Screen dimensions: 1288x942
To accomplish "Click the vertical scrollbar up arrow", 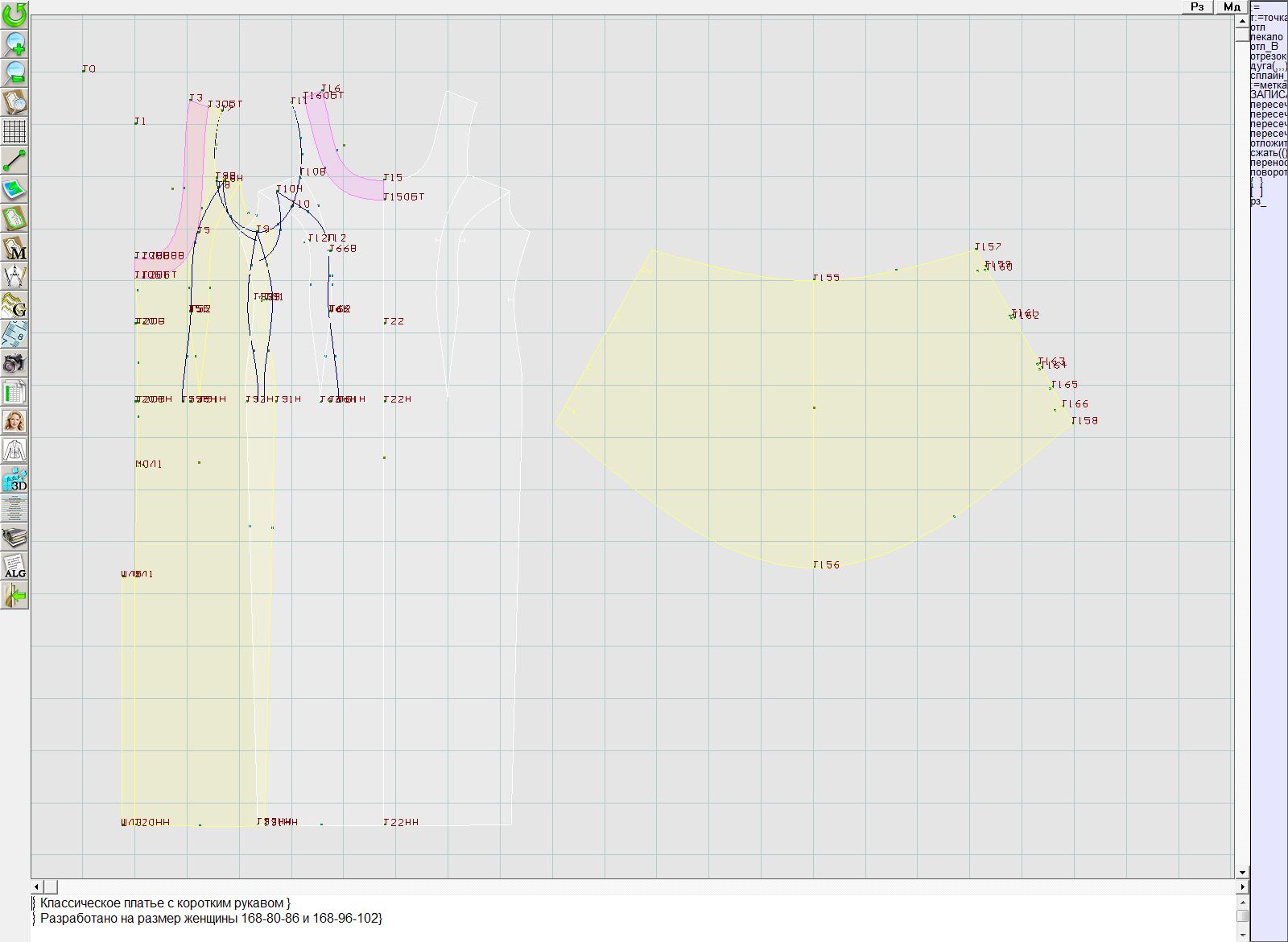I will tap(1242, 19).
